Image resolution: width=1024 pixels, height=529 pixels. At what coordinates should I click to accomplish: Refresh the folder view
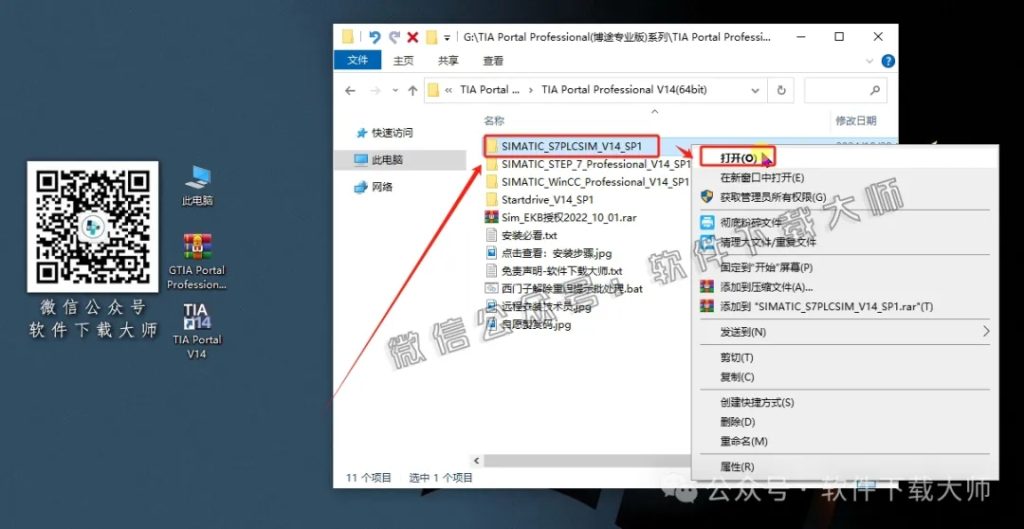coord(780,91)
